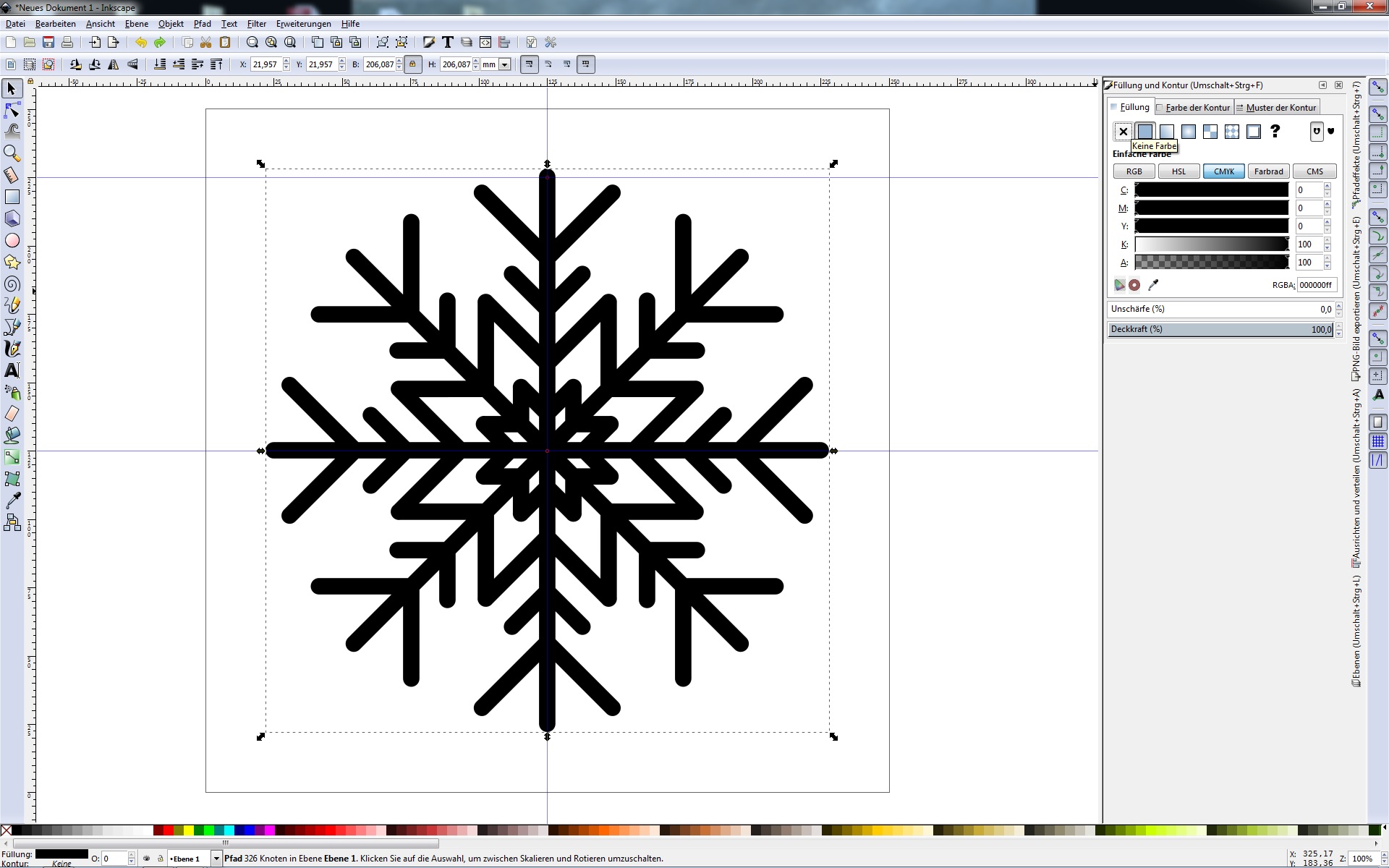Choose the Text tool in toolbox
Viewport: 1389px width, 868px height.
12,370
